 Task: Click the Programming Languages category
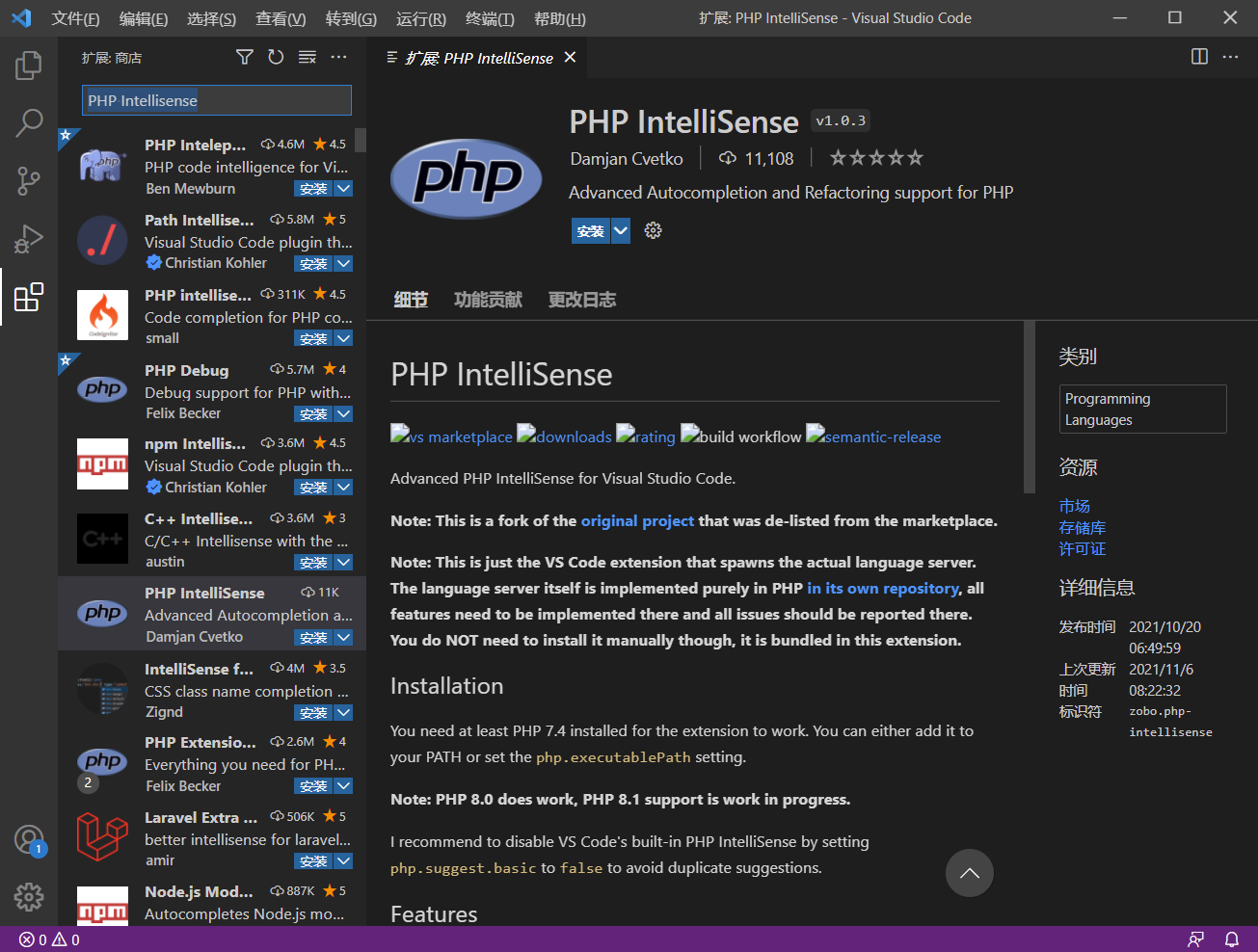pyautogui.click(x=1142, y=410)
